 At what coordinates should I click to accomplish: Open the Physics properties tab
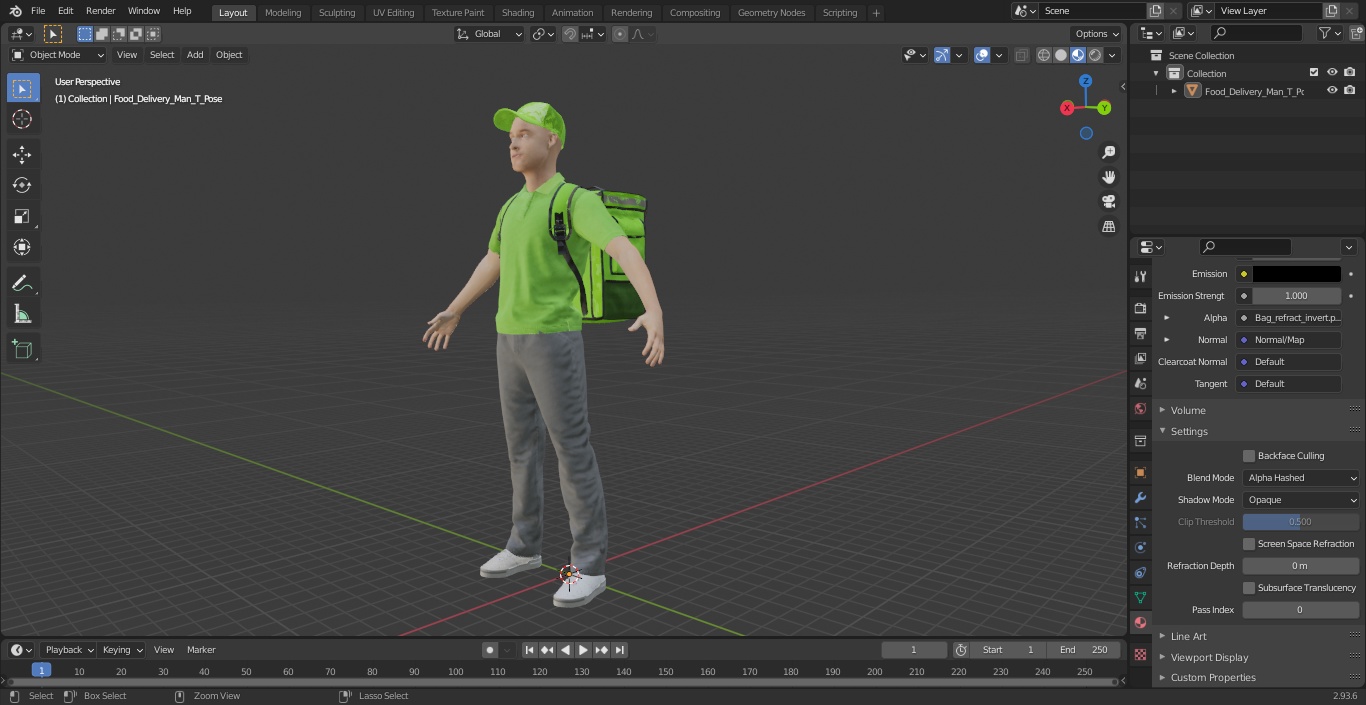tap(1140, 547)
